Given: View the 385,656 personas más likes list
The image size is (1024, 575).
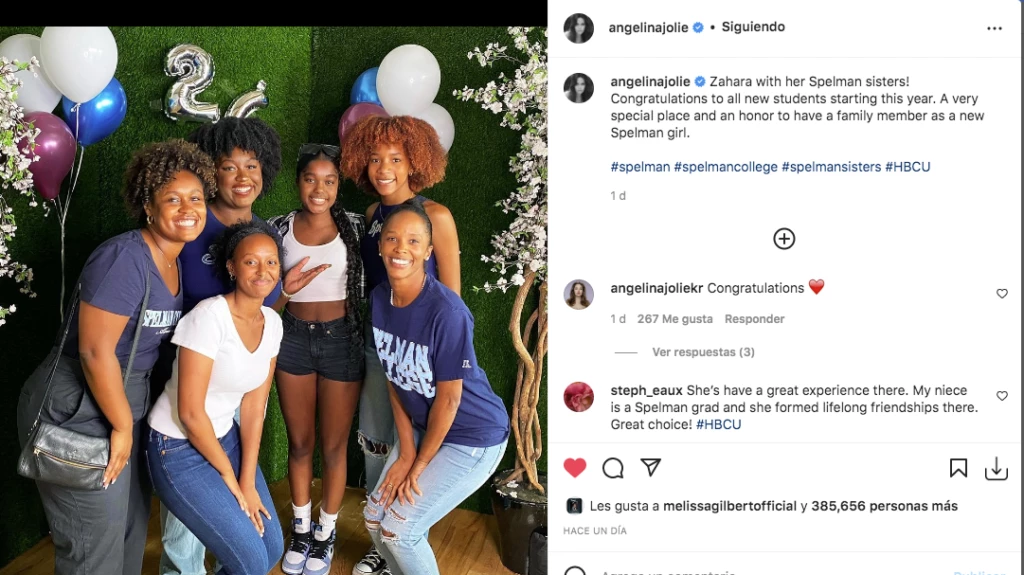Looking at the screenshot, I should click(883, 506).
